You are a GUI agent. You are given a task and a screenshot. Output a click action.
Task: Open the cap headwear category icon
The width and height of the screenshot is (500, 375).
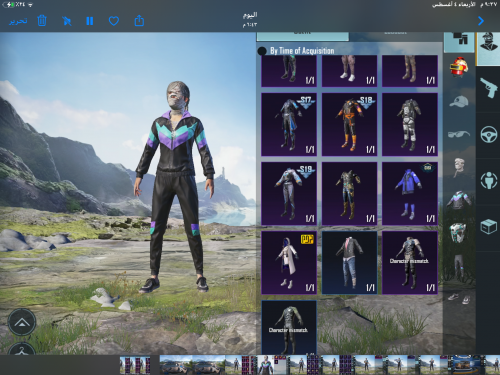459,102
